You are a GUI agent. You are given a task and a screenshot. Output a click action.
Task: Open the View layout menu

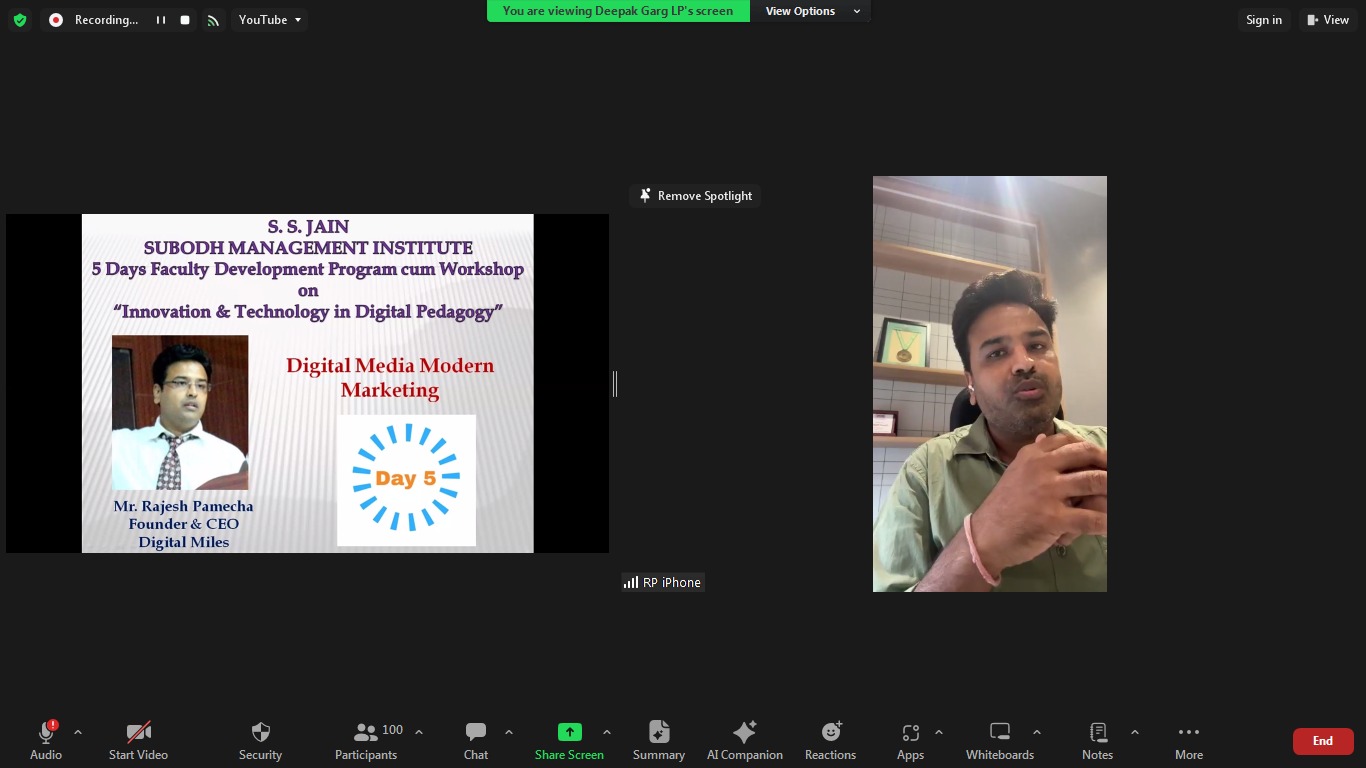coord(1327,20)
